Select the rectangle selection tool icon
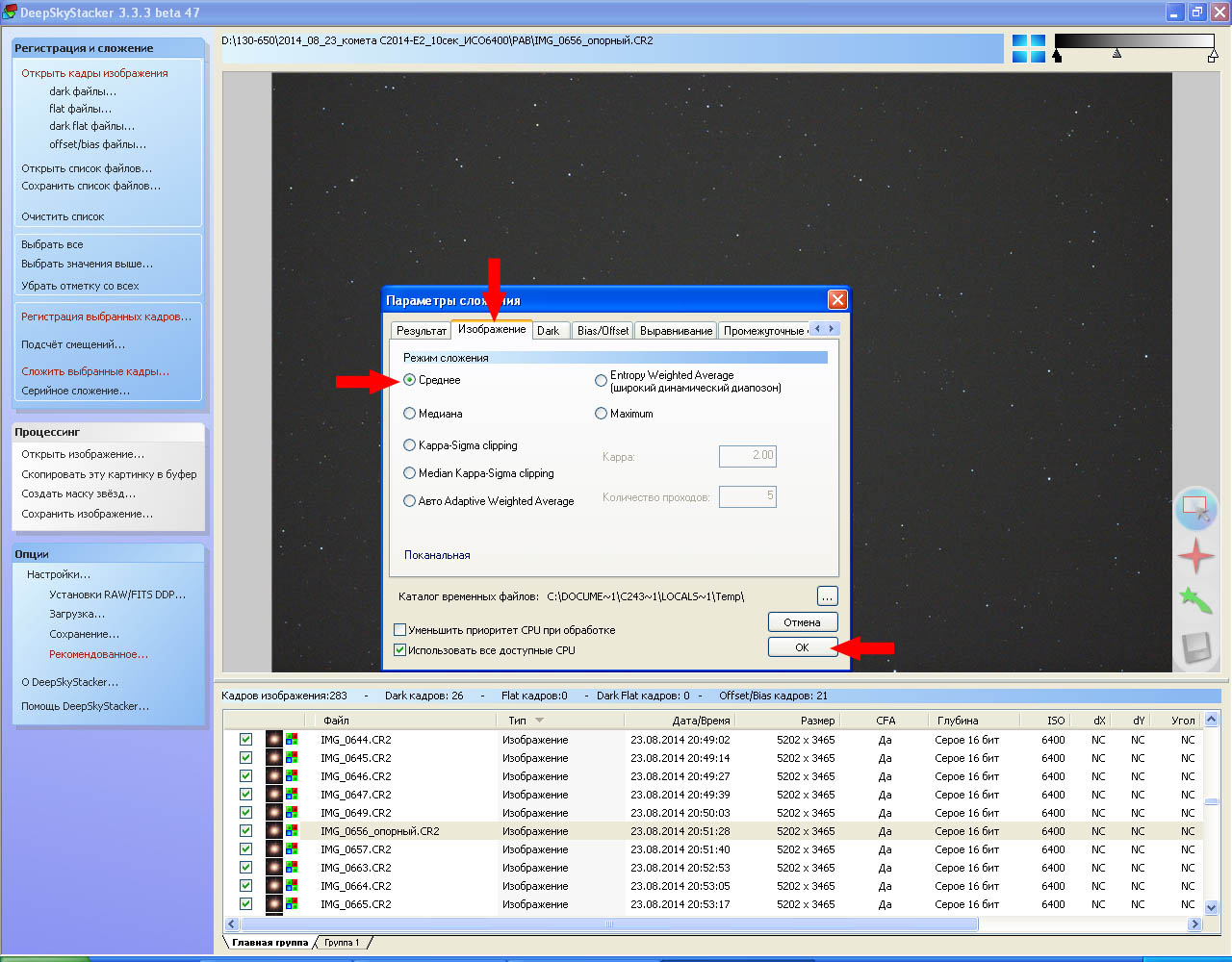The height and width of the screenshot is (962, 1232). tap(1195, 508)
